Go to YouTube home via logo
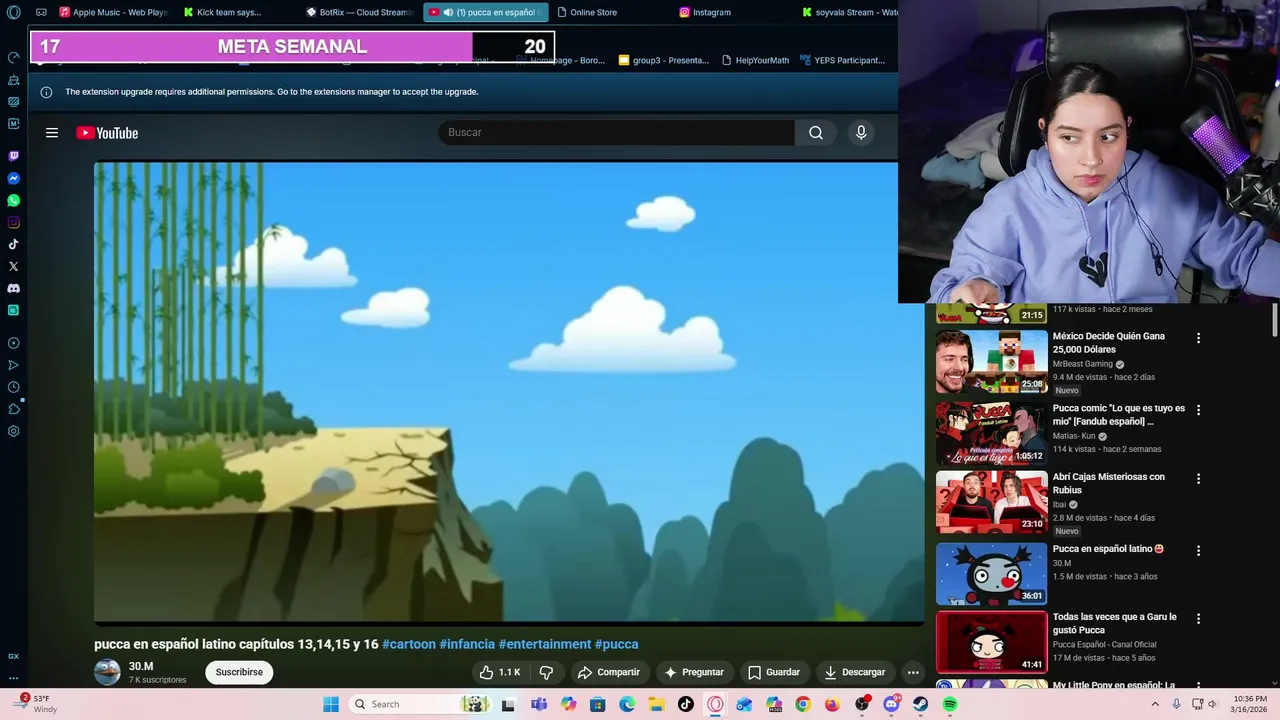 107,133
